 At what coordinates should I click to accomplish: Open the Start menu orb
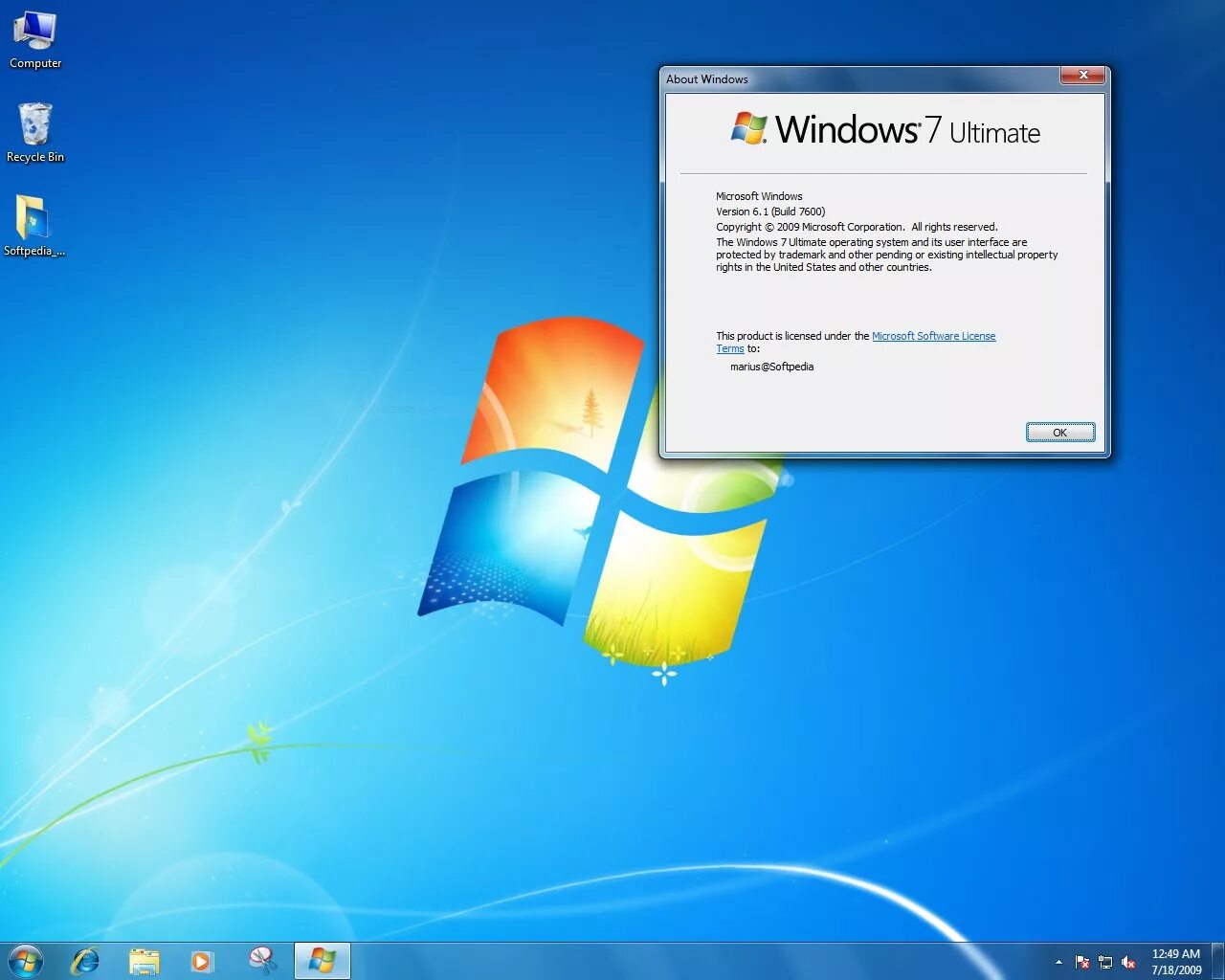pyautogui.click(x=26, y=961)
